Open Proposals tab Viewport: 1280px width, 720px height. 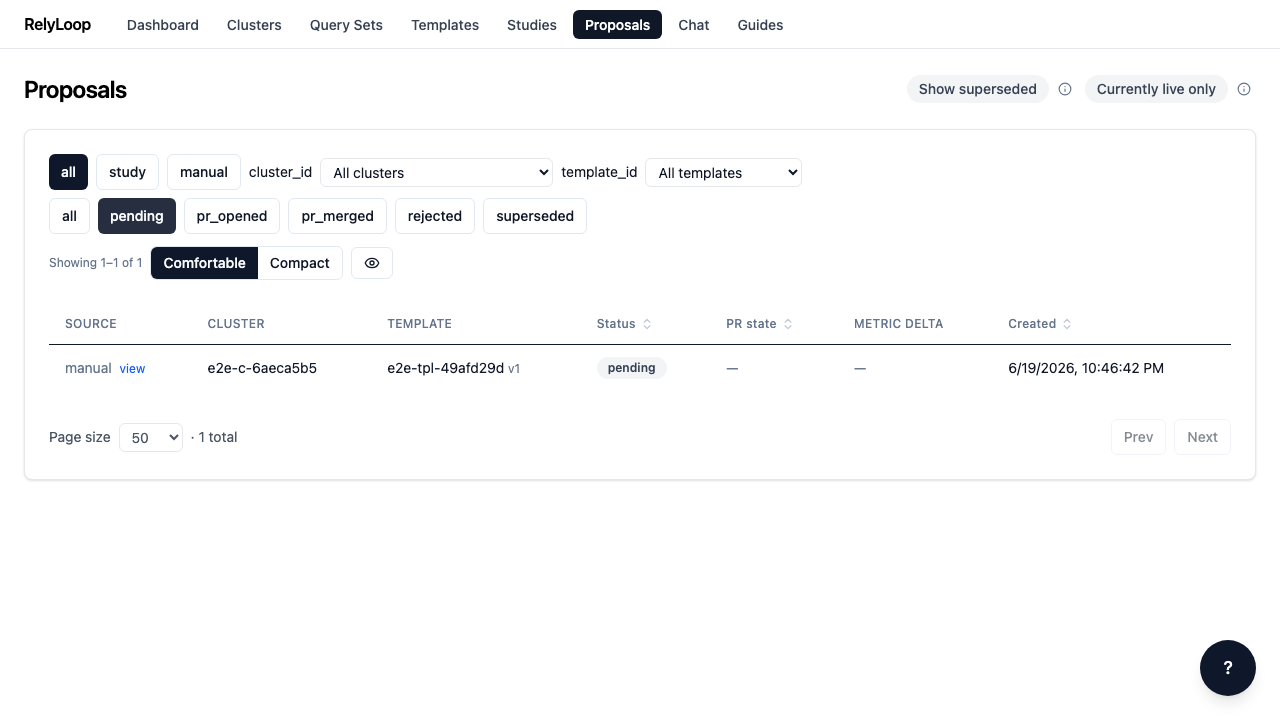[617, 25]
